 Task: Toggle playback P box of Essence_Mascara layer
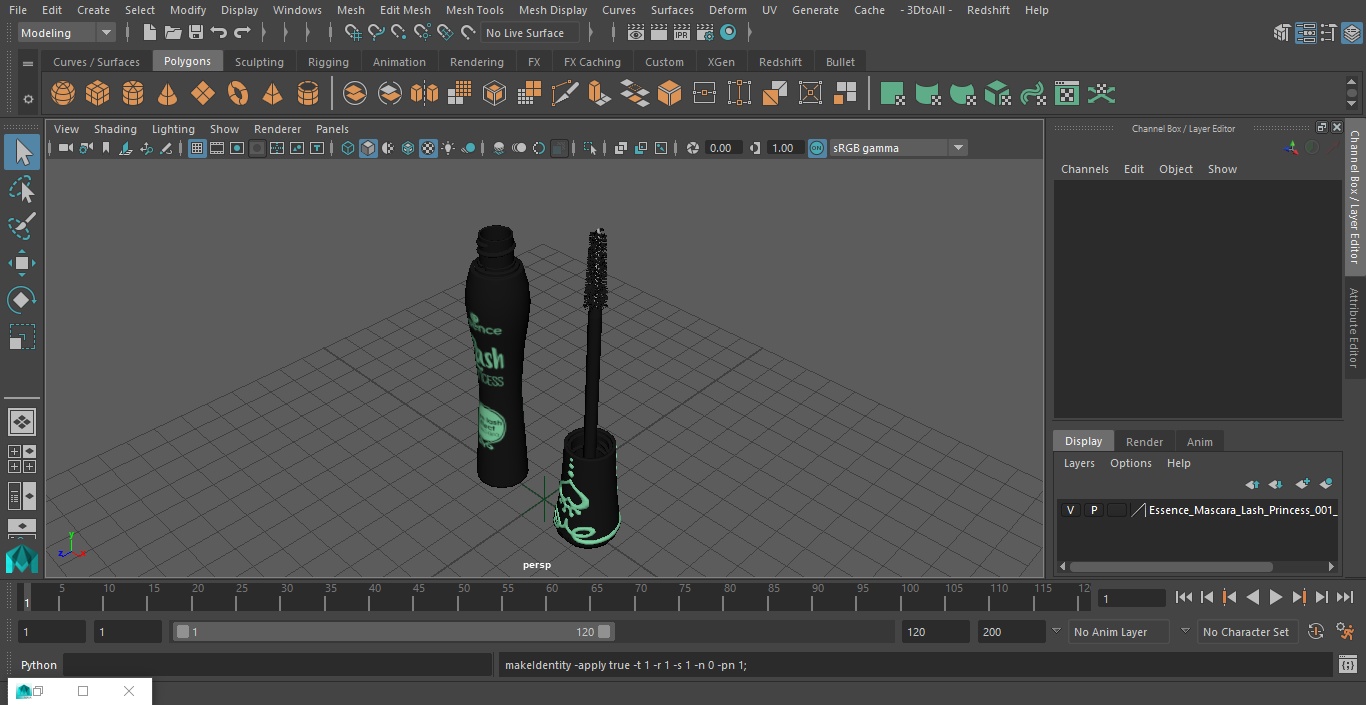pos(1093,510)
